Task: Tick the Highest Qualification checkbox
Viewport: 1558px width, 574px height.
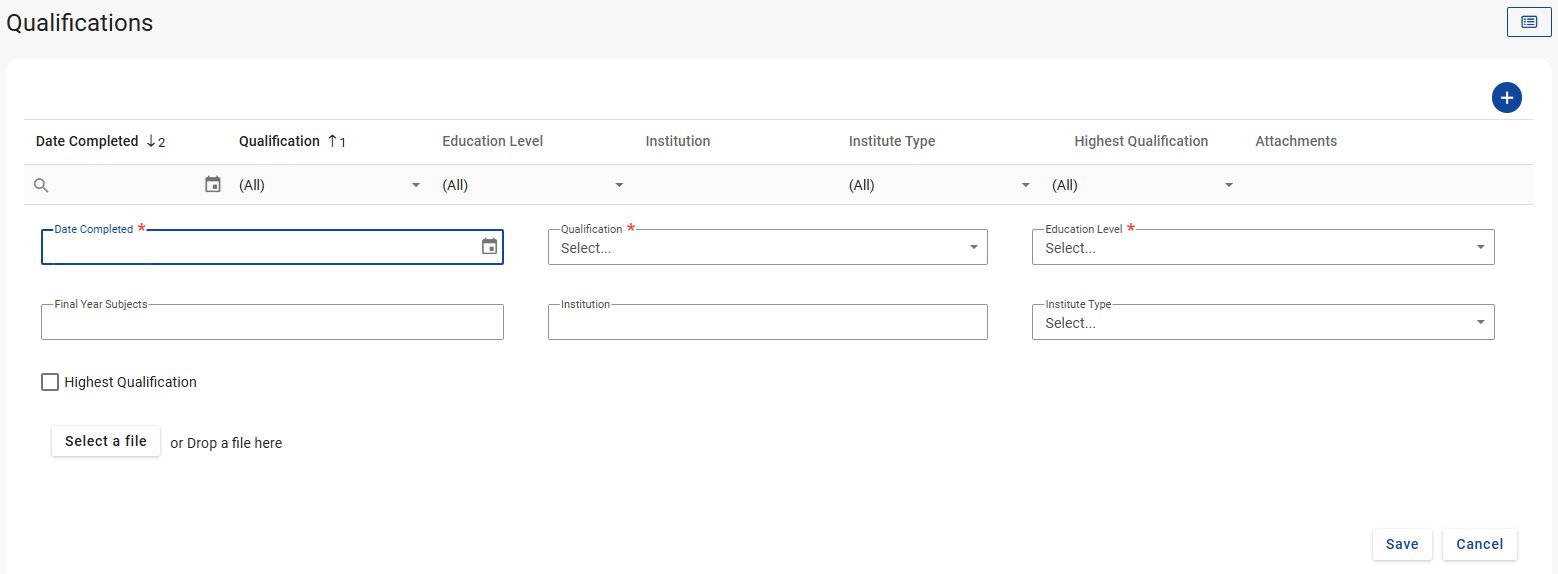Action: click(x=50, y=382)
